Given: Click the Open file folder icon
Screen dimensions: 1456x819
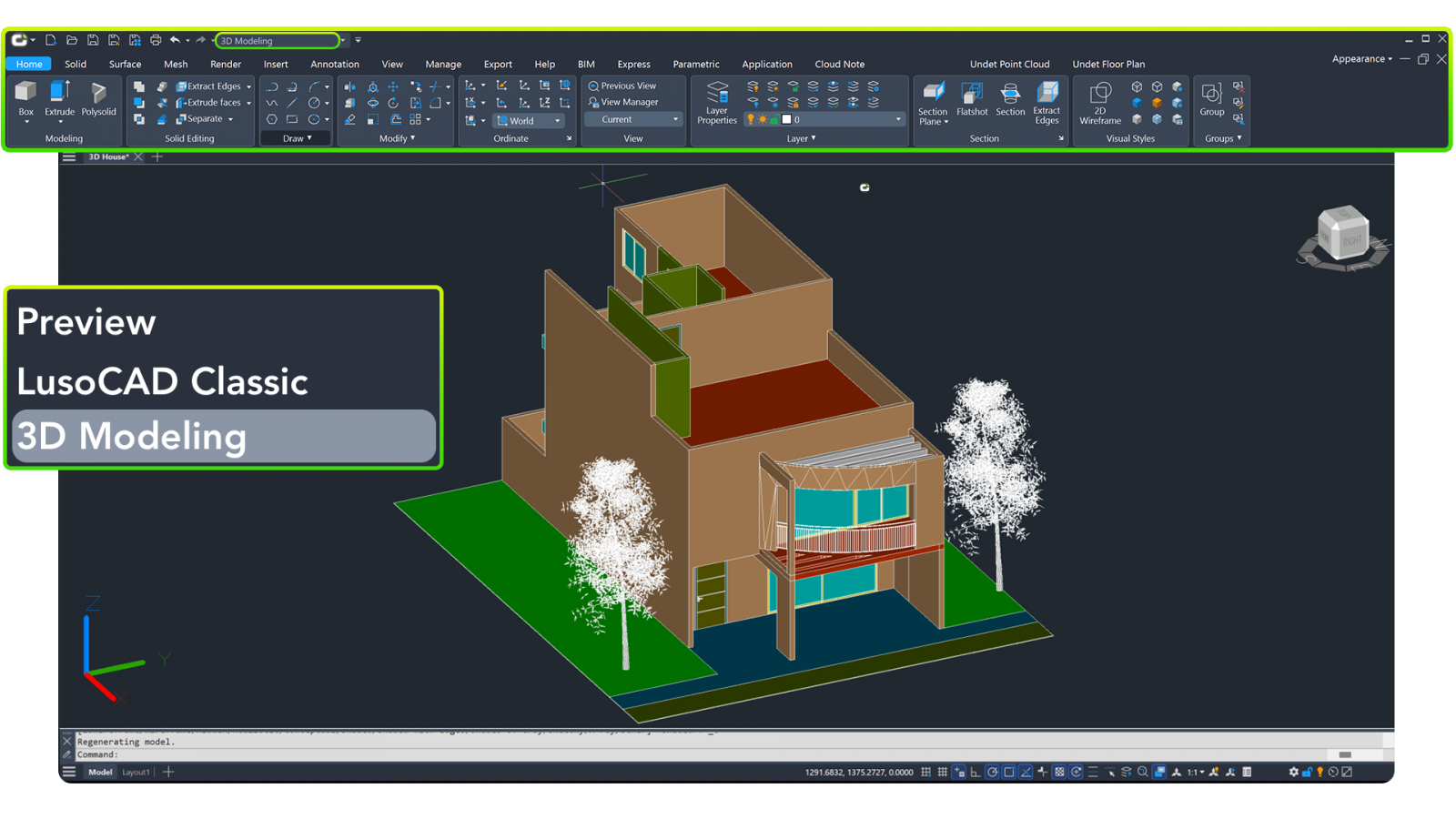Looking at the screenshot, I should pos(72,40).
